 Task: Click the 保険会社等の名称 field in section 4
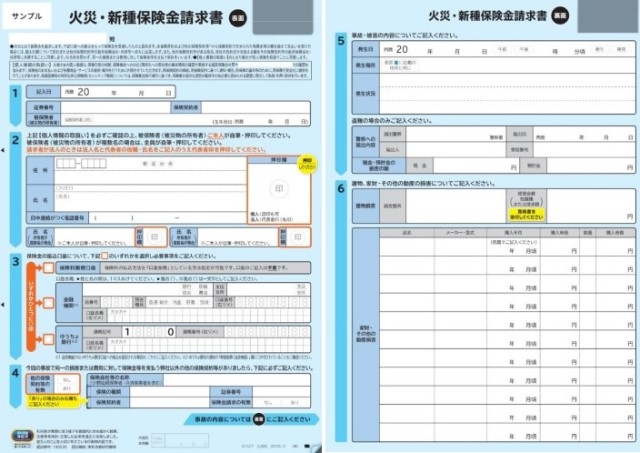coord(237,380)
